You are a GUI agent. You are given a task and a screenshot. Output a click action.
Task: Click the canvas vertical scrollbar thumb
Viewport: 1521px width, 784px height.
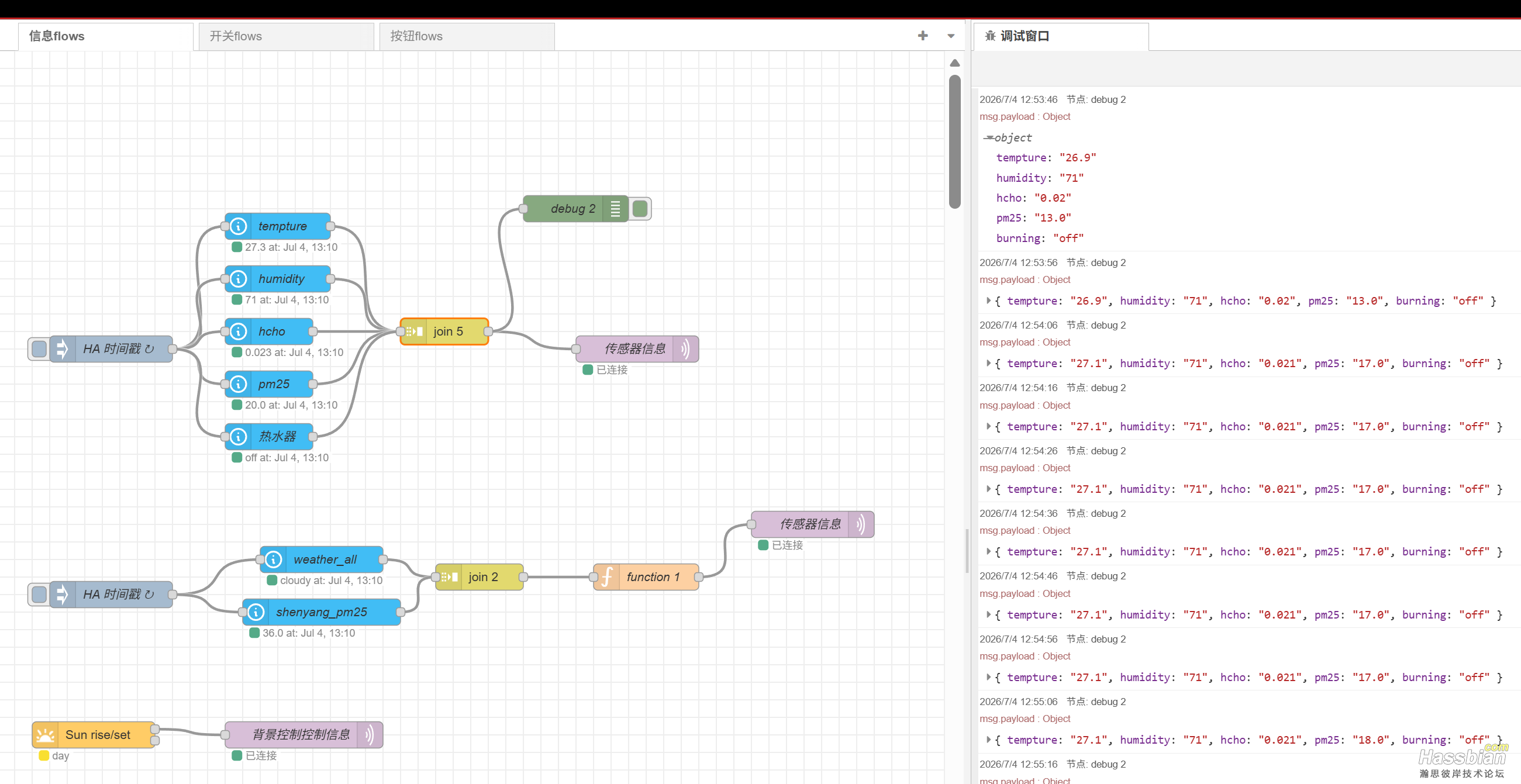pos(955,141)
